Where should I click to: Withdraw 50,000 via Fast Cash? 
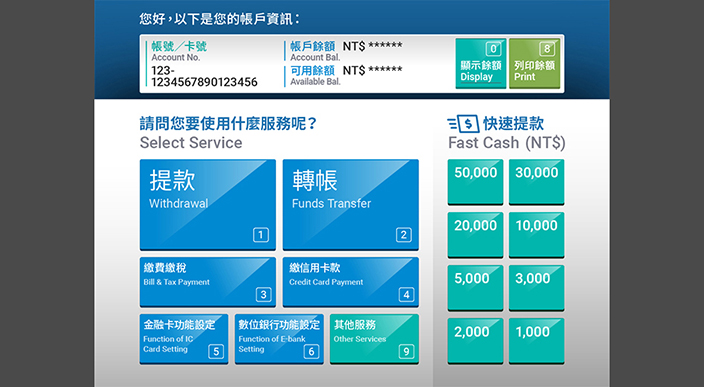(x=475, y=182)
